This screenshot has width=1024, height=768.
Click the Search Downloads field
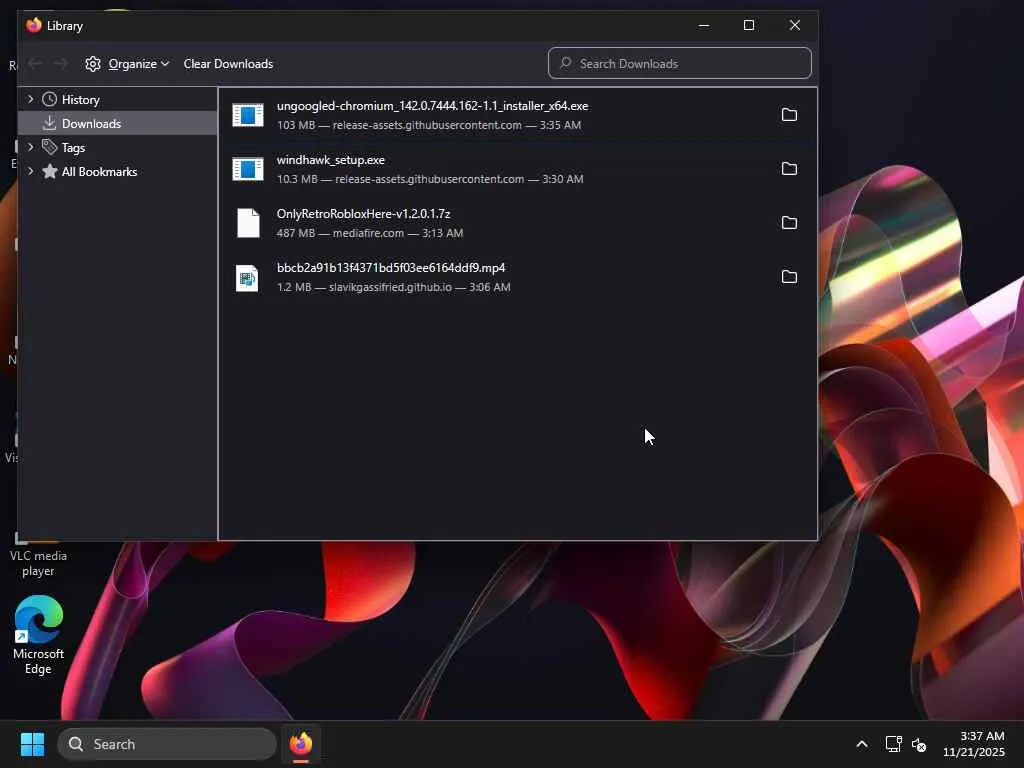tap(680, 63)
